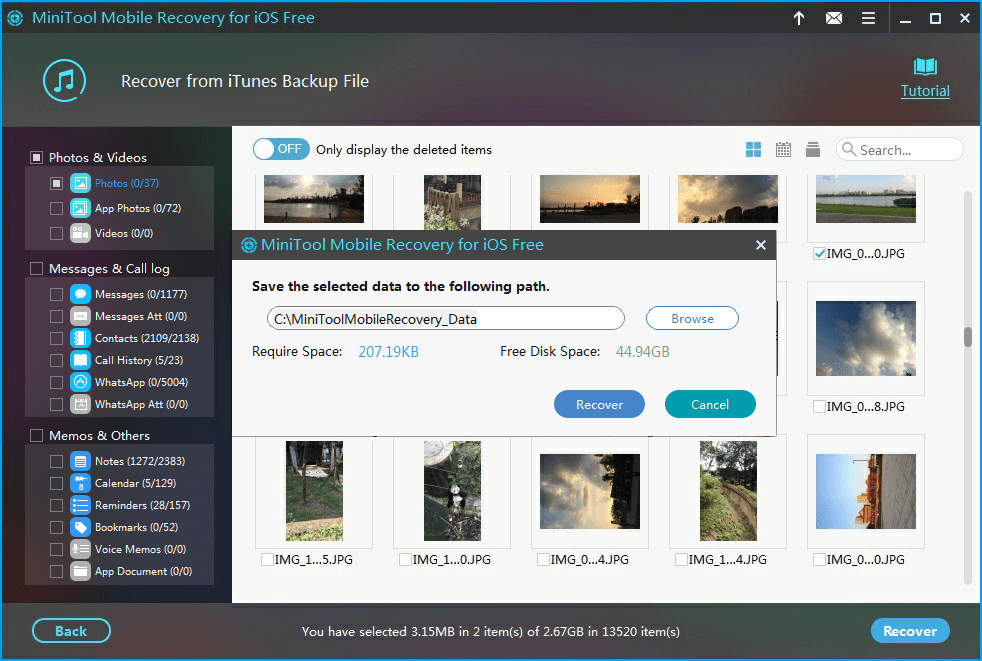Cancel the save path dialog

point(710,404)
